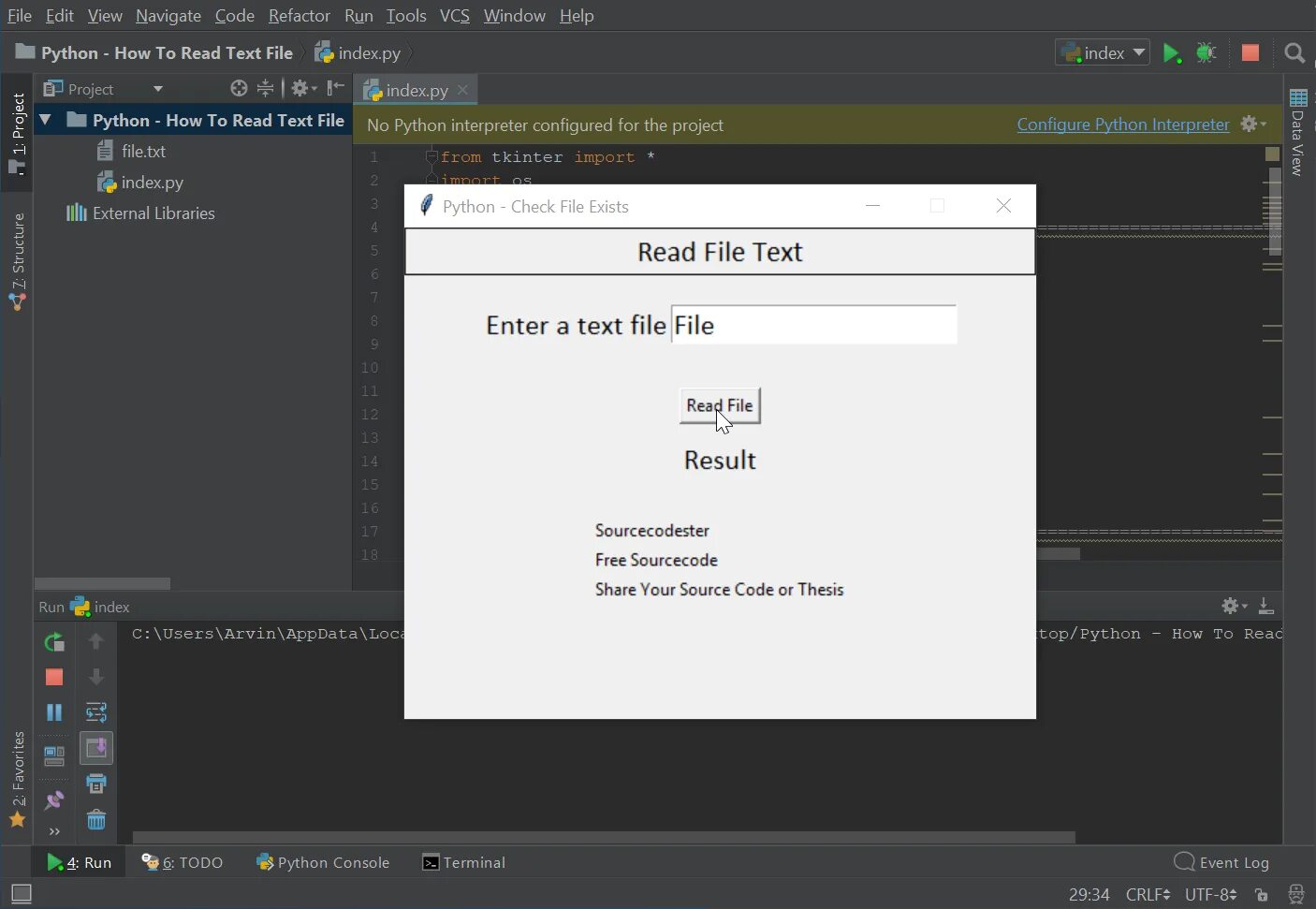Open index run configuration dropdown

[1102, 52]
